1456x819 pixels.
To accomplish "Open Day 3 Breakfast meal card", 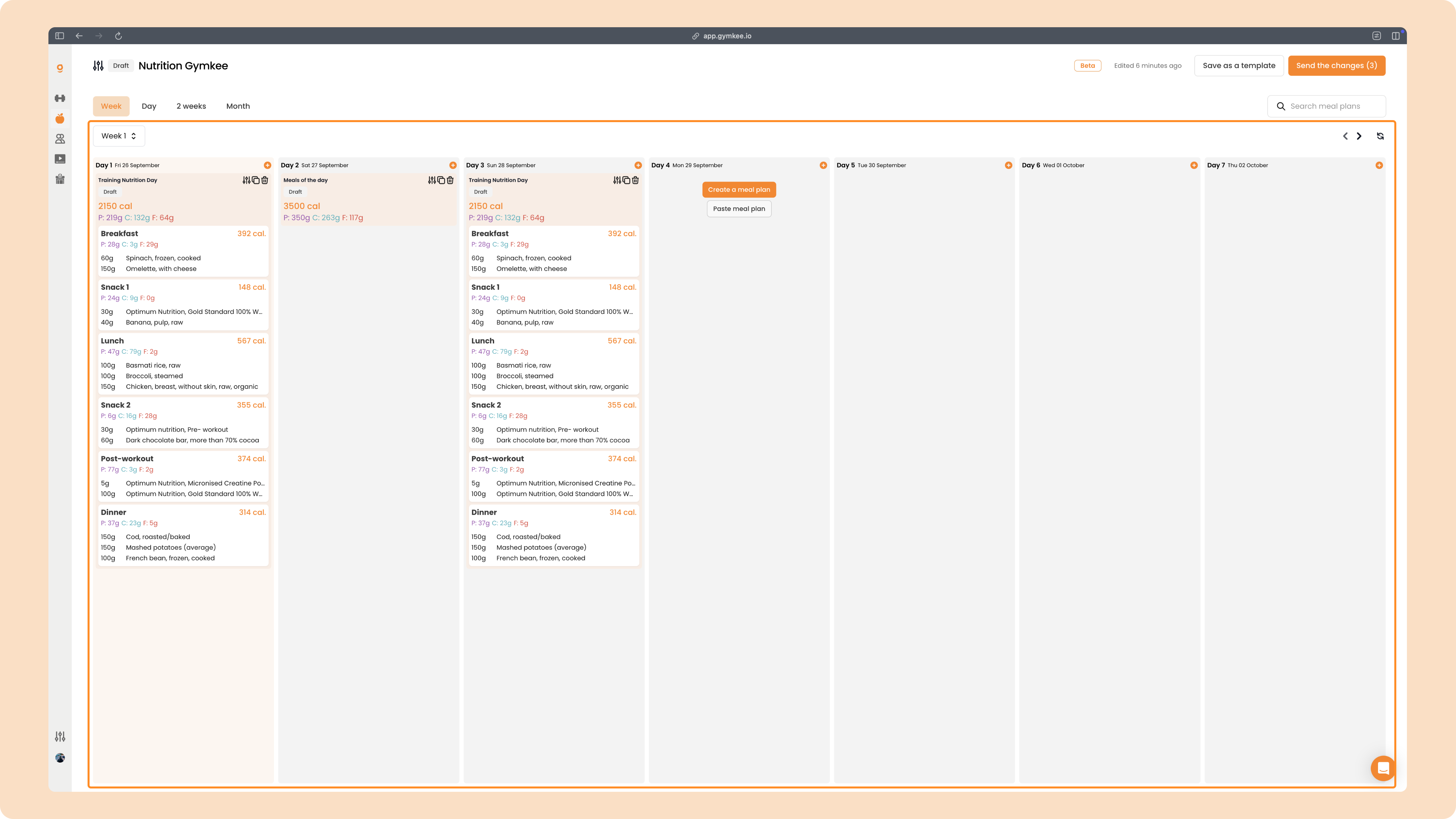I will coord(554,251).
